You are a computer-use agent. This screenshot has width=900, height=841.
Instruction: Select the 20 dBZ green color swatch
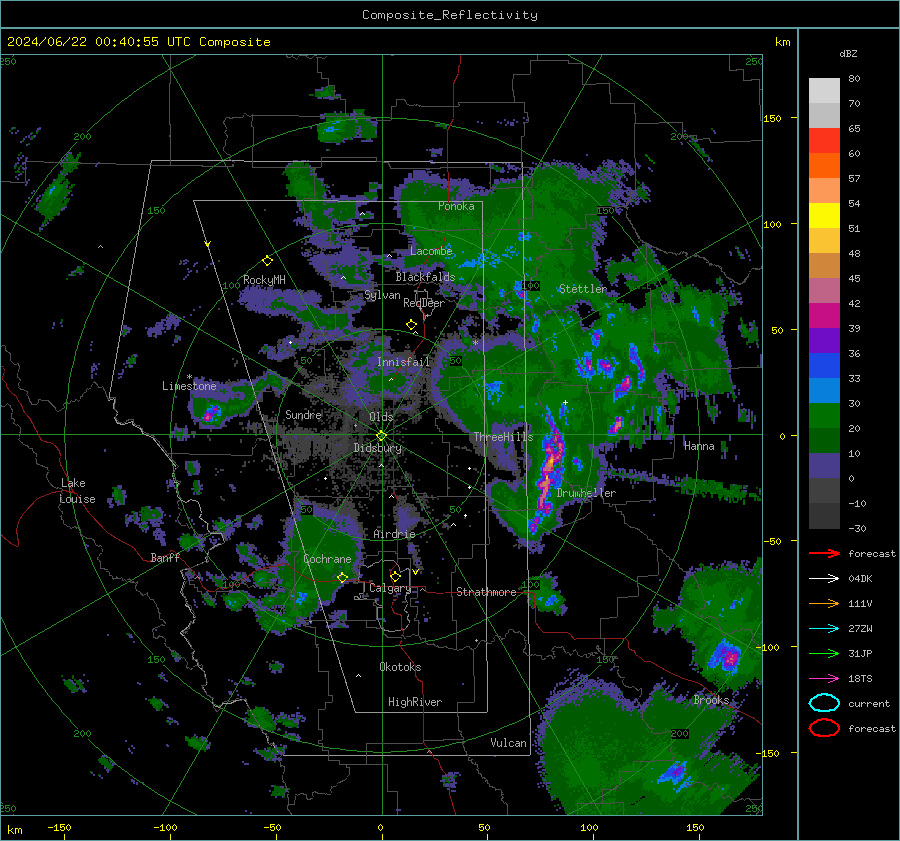point(824,416)
